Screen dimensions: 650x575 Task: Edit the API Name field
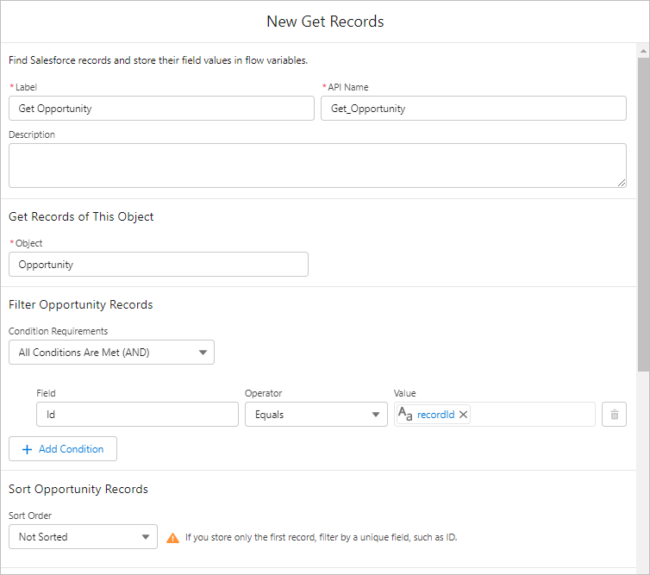click(473, 109)
